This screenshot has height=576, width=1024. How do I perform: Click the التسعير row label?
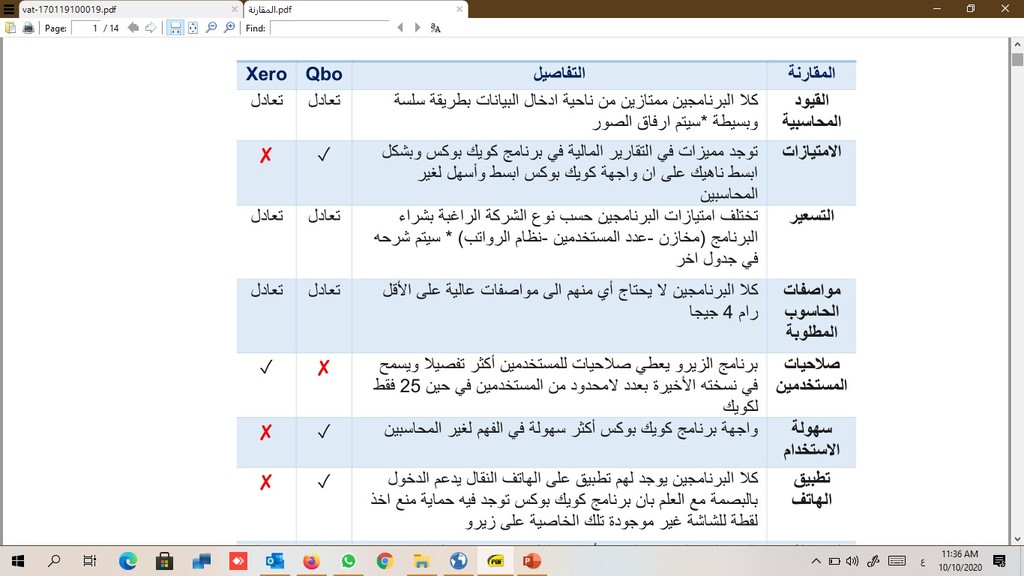coord(812,216)
